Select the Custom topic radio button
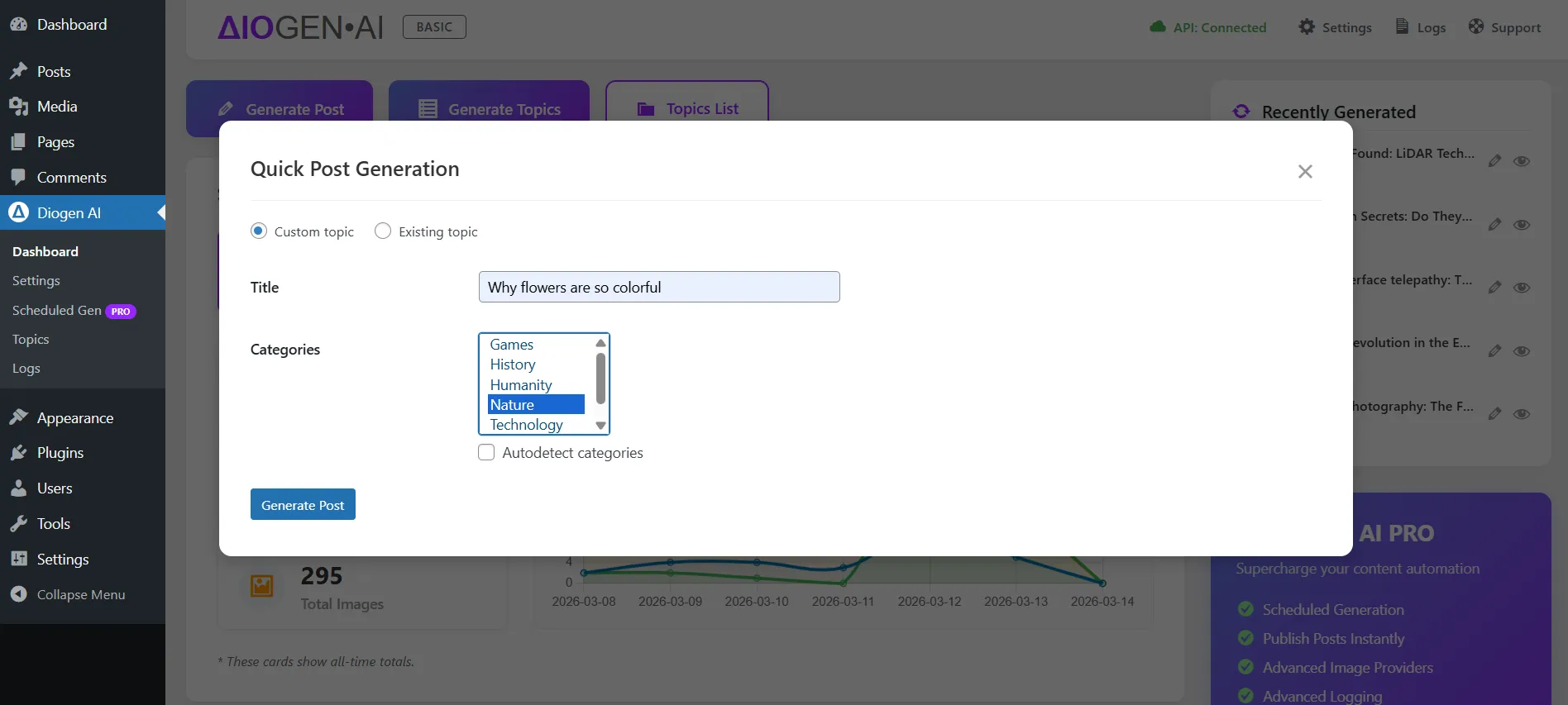Image resolution: width=1568 pixels, height=705 pixels. [x=259, y=231]
